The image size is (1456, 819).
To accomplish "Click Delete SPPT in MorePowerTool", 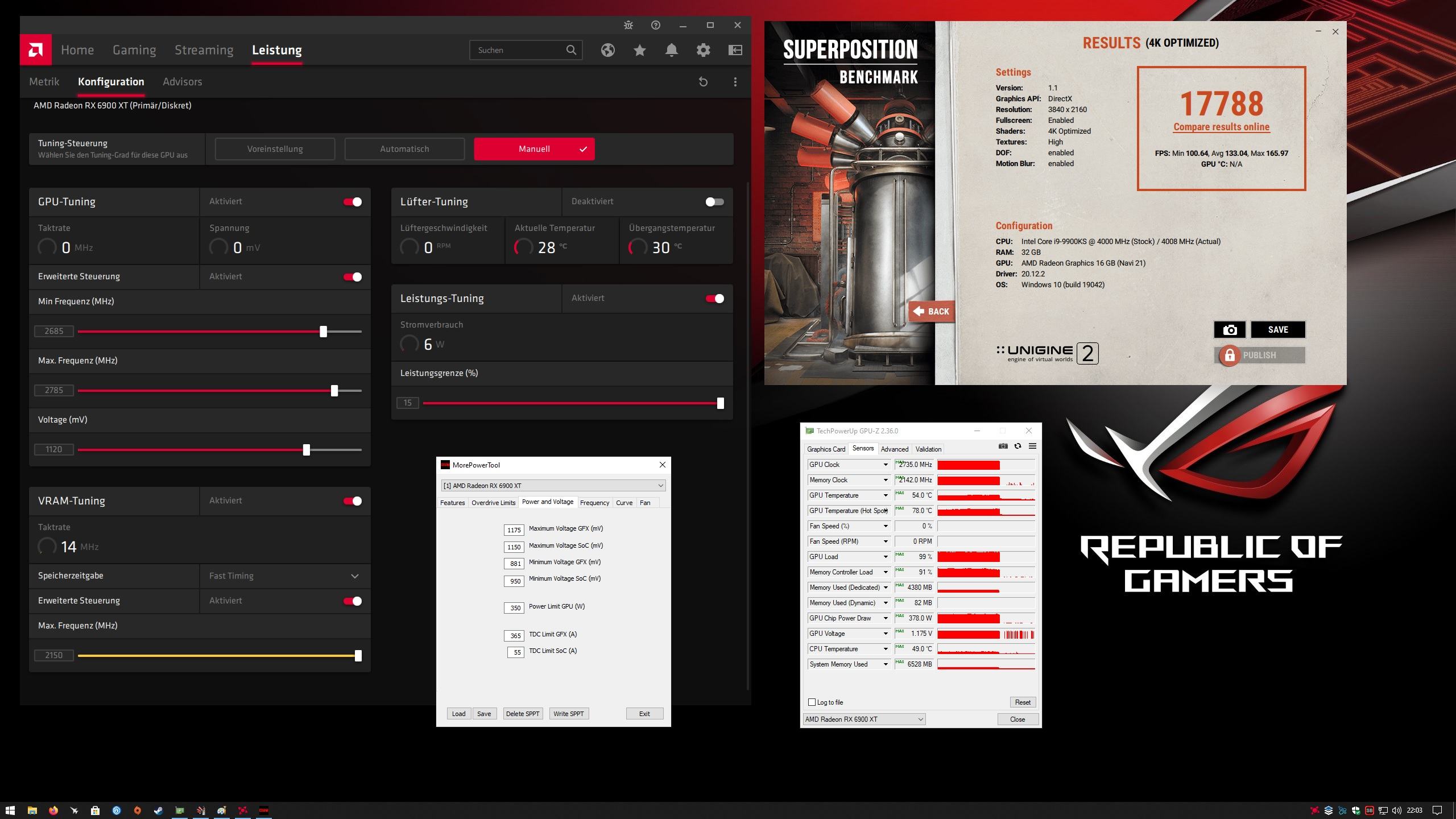I will 523,714.
